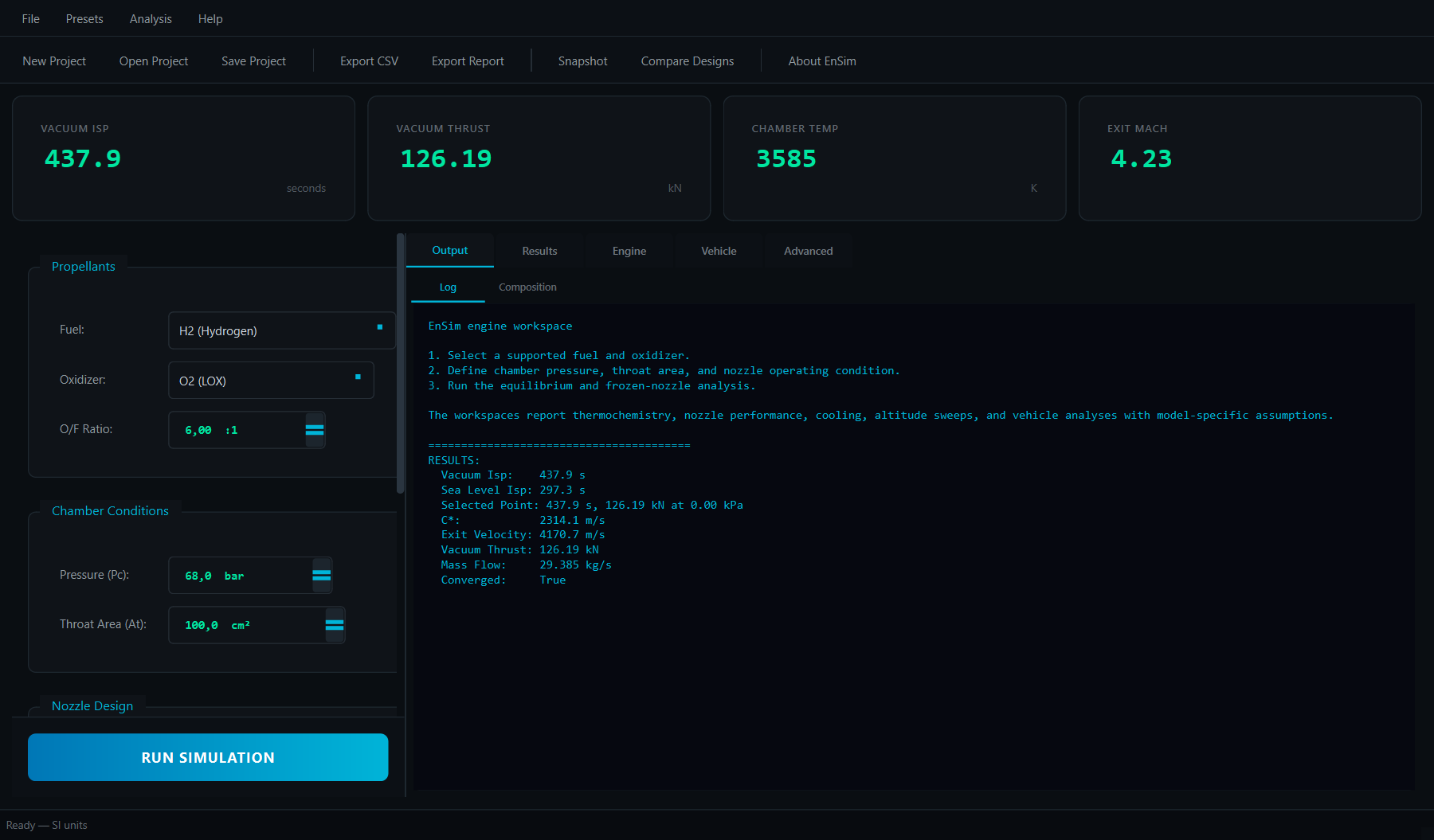Open About EnSim
Image resolution: width=1434 pixels, height=840 pixels.
tap(822, 61)
